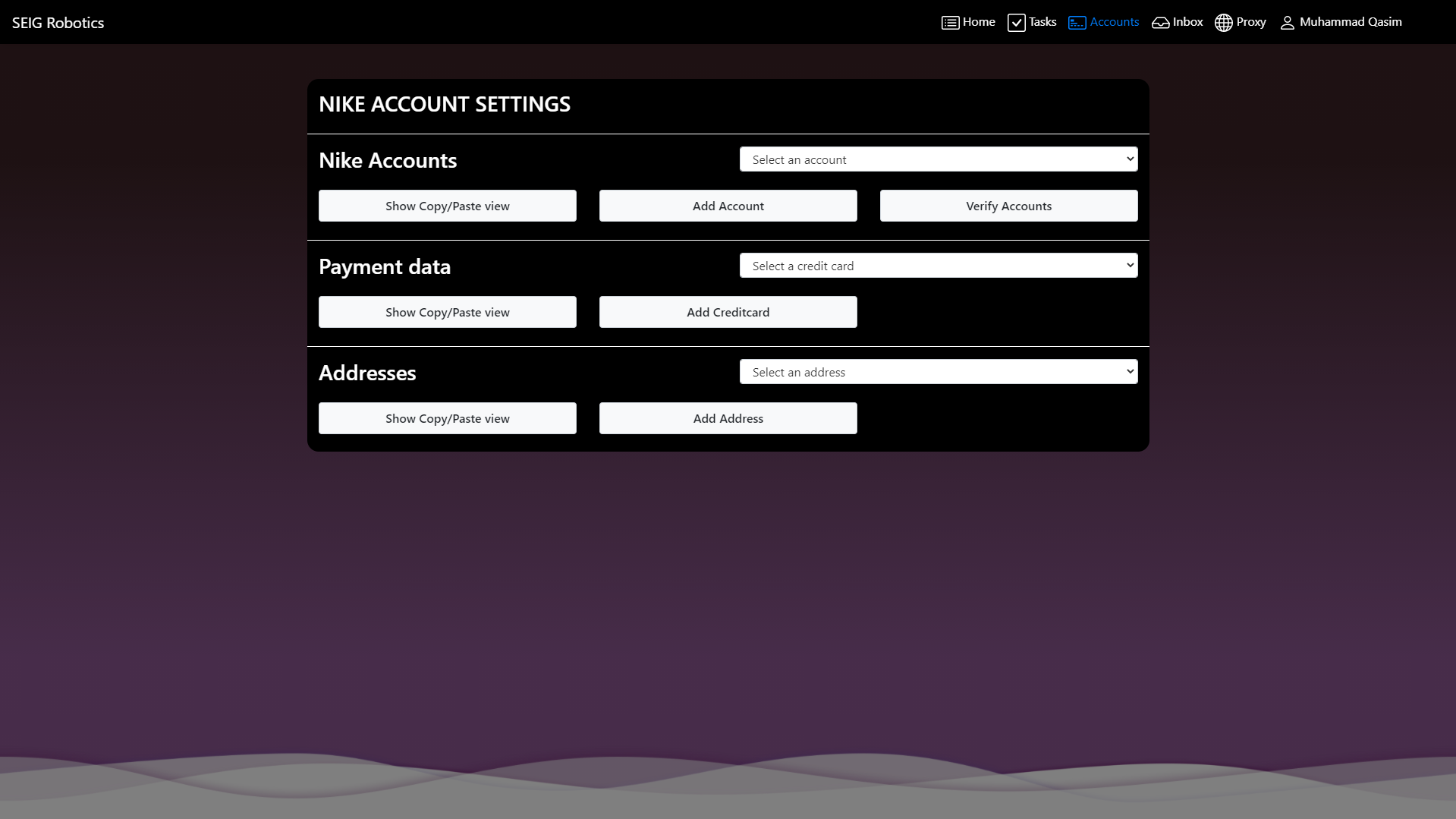Click the Add Address button

click(x=728, y=418)
